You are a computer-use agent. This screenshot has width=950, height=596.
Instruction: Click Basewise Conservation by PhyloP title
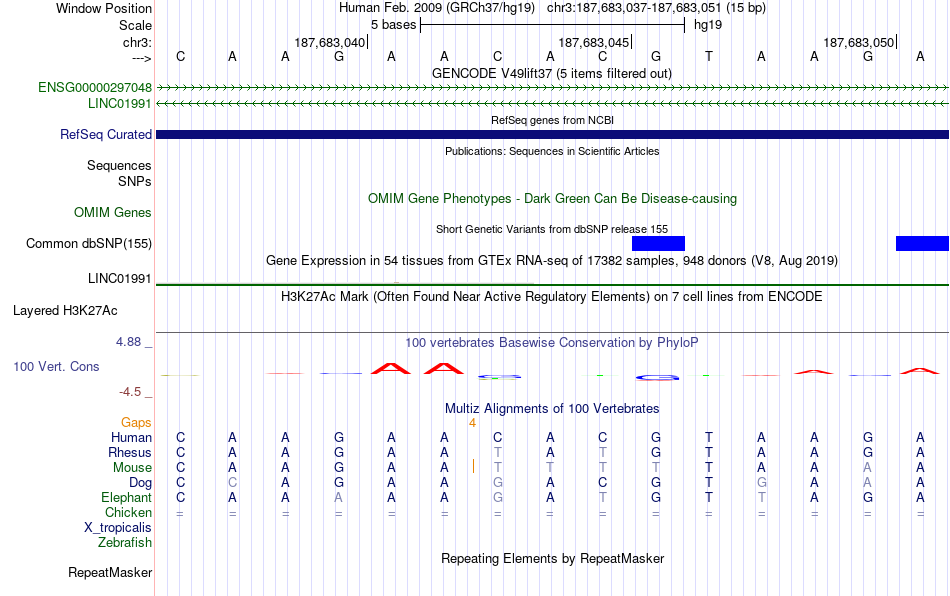click(x=552, y=342)
